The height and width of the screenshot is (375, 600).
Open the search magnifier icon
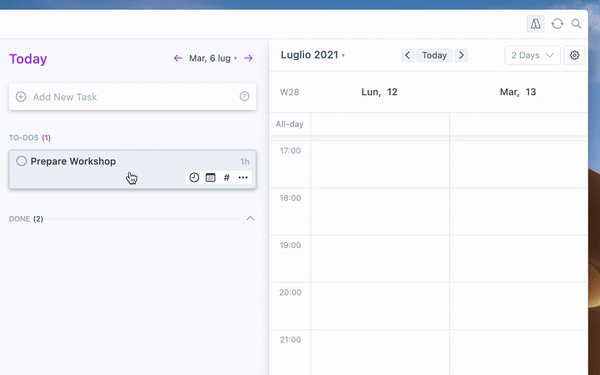pos(576,24)
